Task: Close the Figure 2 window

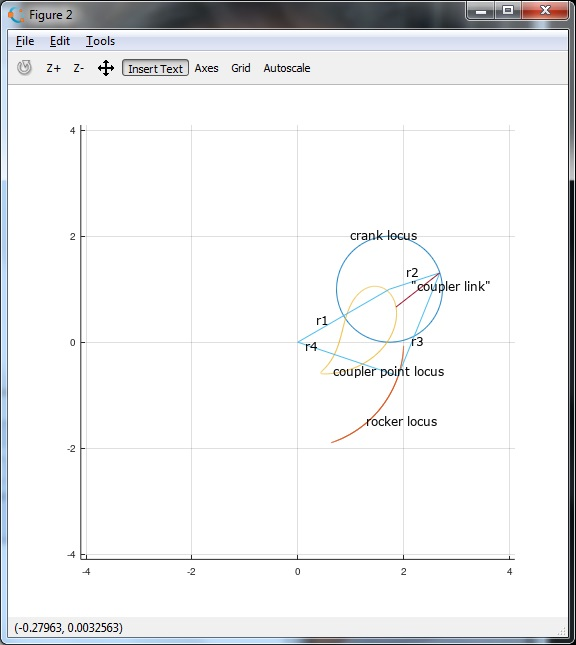Action: pos(545,10)
